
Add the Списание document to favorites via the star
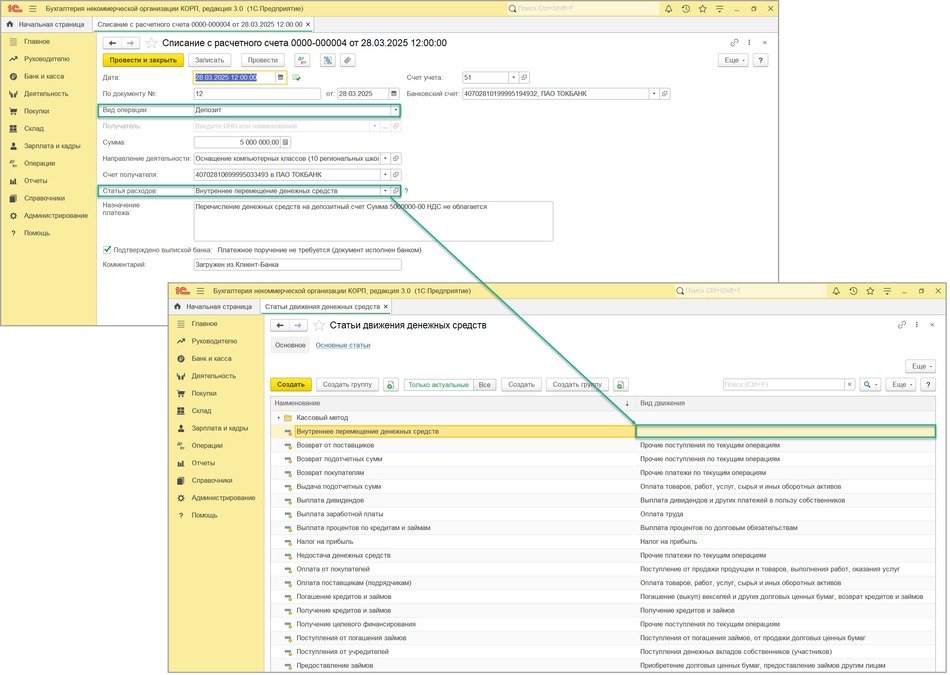click(x=152, y=43)
